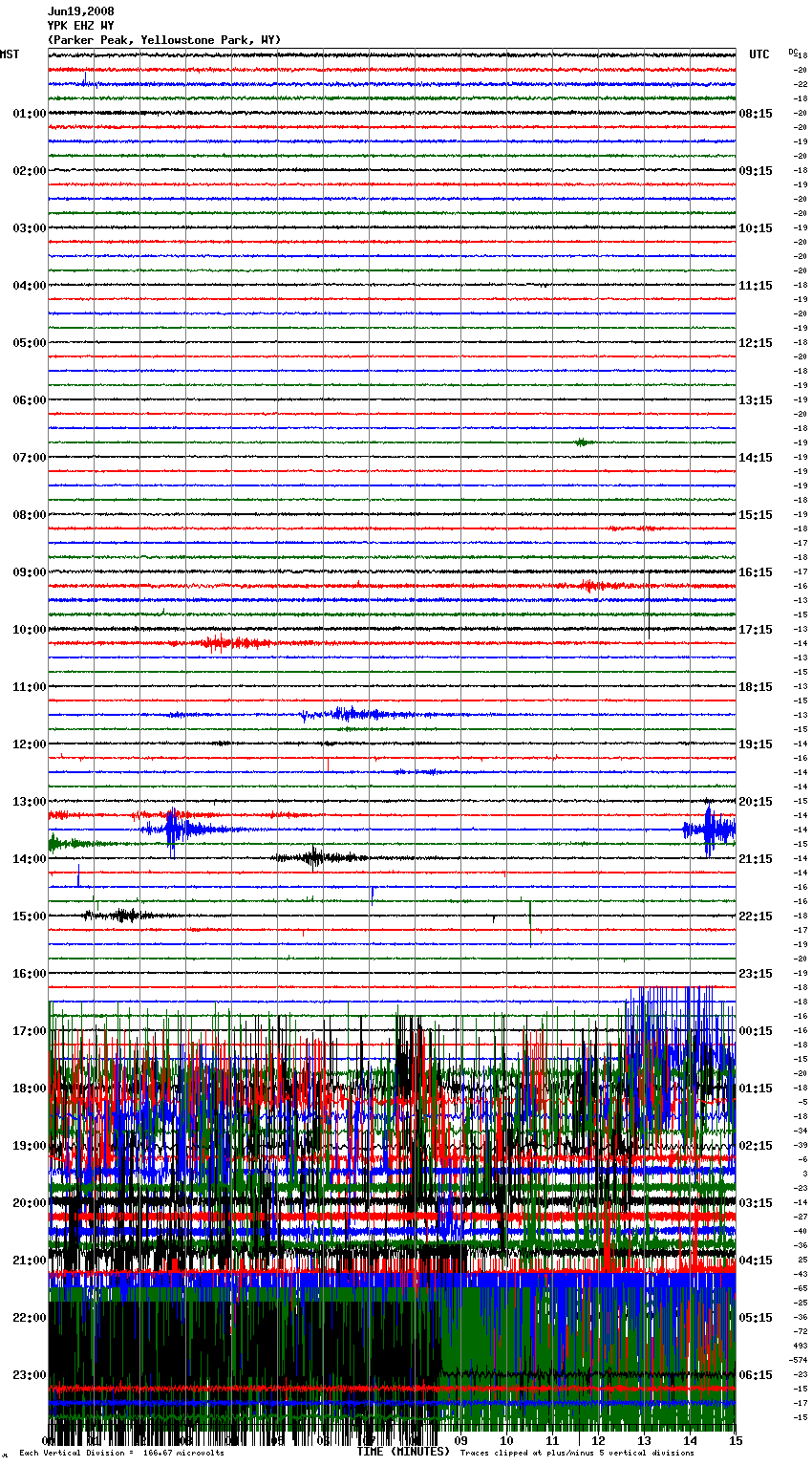Click the DC offset column header

(x=793, y=52)
